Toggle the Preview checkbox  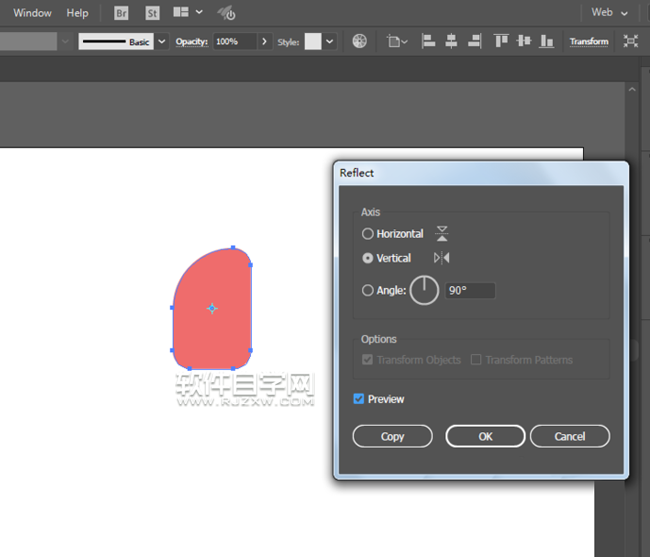click(359, 399)
